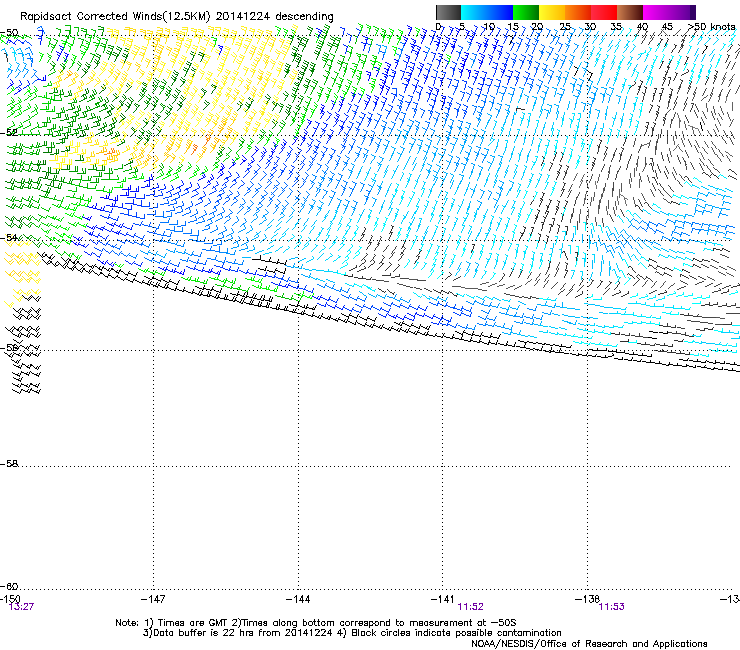Click the -52 latitude axis label
This screenshot has width=740, height=650.
9,133
